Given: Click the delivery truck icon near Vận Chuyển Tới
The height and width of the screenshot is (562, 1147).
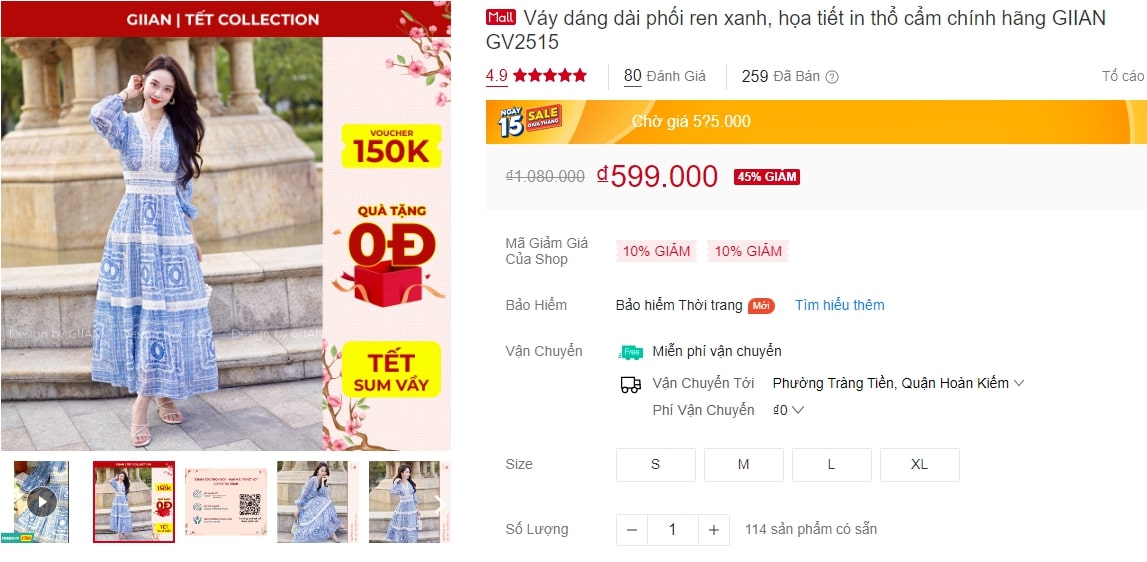Looking at the screenshot, I should coord(631,384).
